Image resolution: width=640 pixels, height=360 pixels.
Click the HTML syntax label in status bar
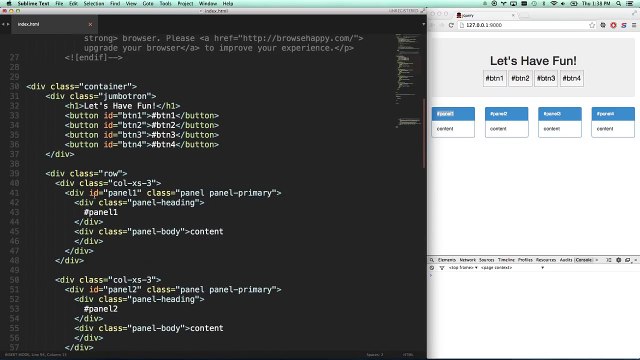tap(408, 355)
